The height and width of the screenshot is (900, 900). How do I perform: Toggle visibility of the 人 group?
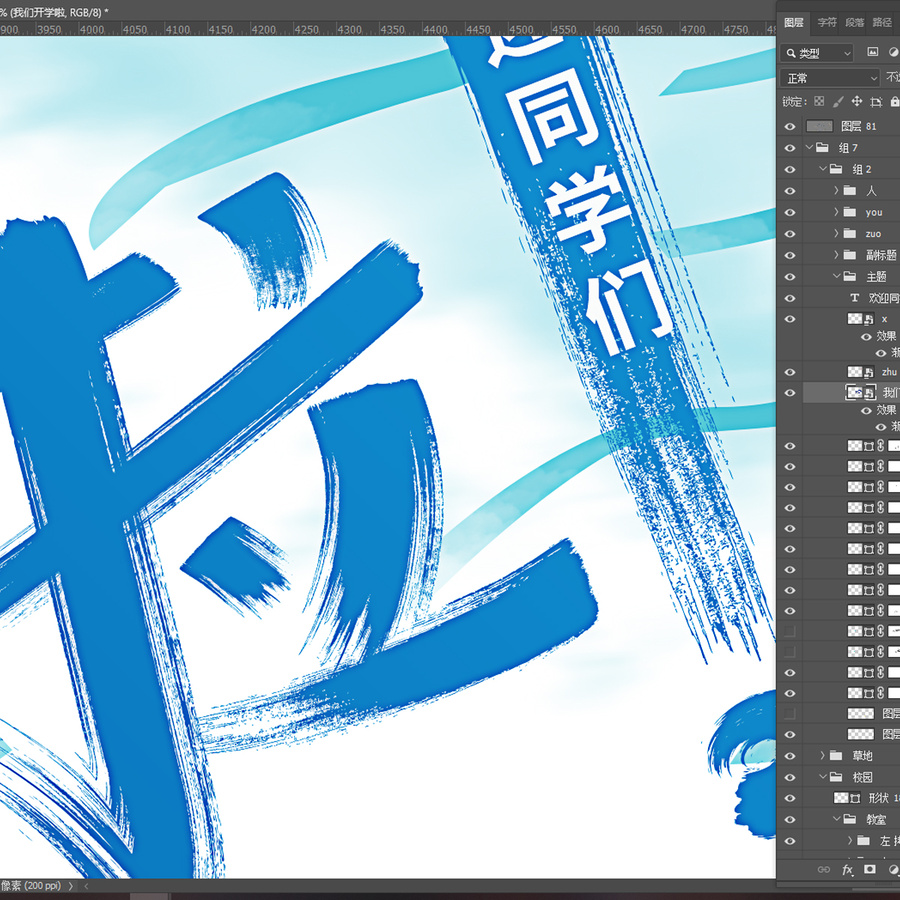coord(790,191)
